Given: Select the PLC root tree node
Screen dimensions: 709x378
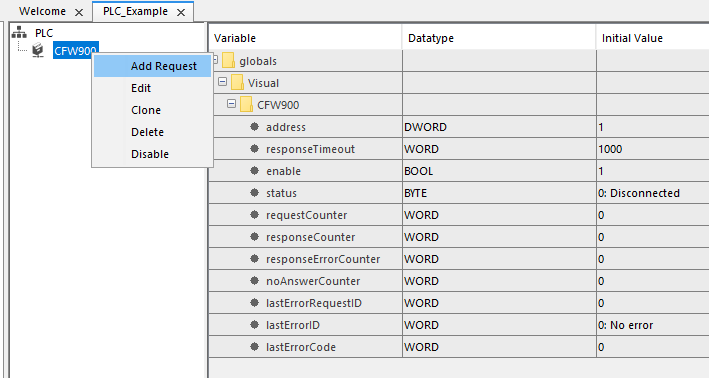Looking at the screenshot, I should point(44,33).
